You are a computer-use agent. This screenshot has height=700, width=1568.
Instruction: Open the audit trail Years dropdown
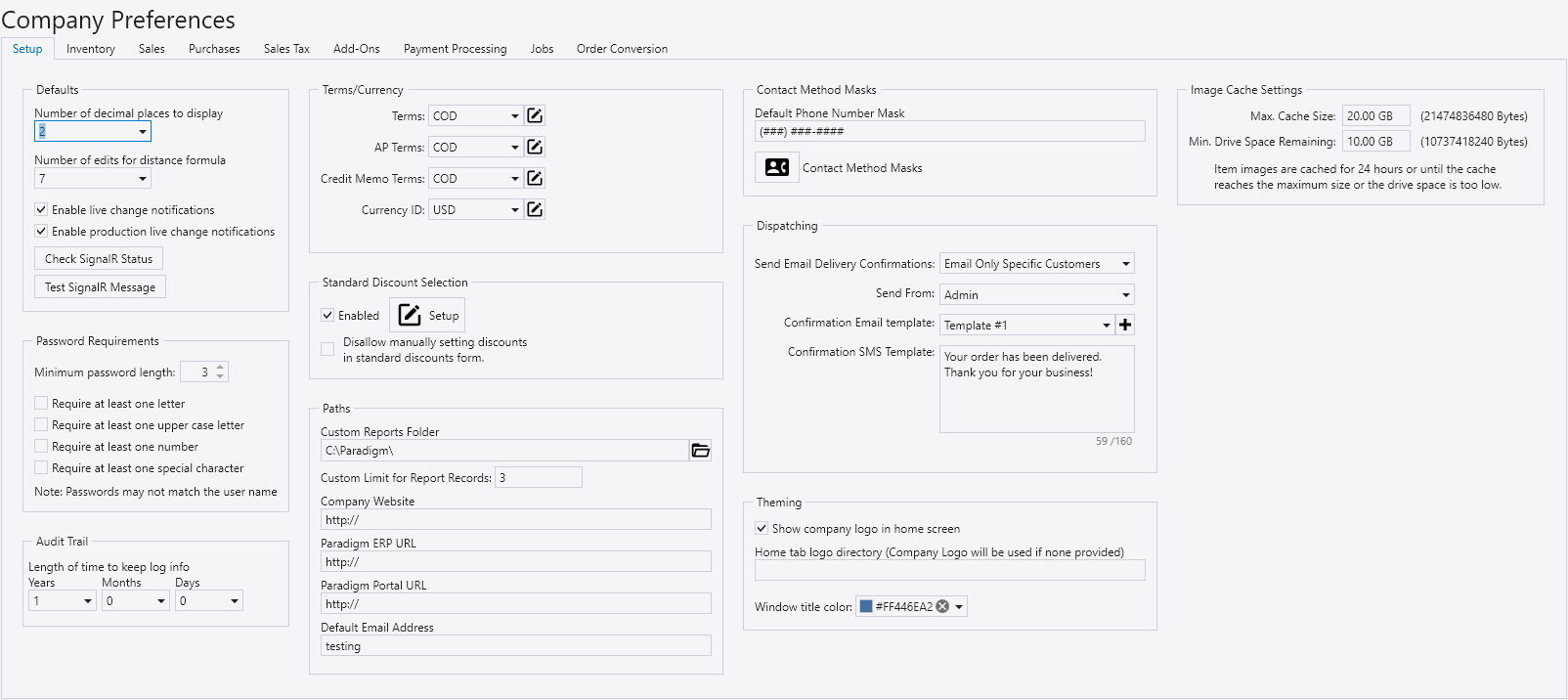87,601
